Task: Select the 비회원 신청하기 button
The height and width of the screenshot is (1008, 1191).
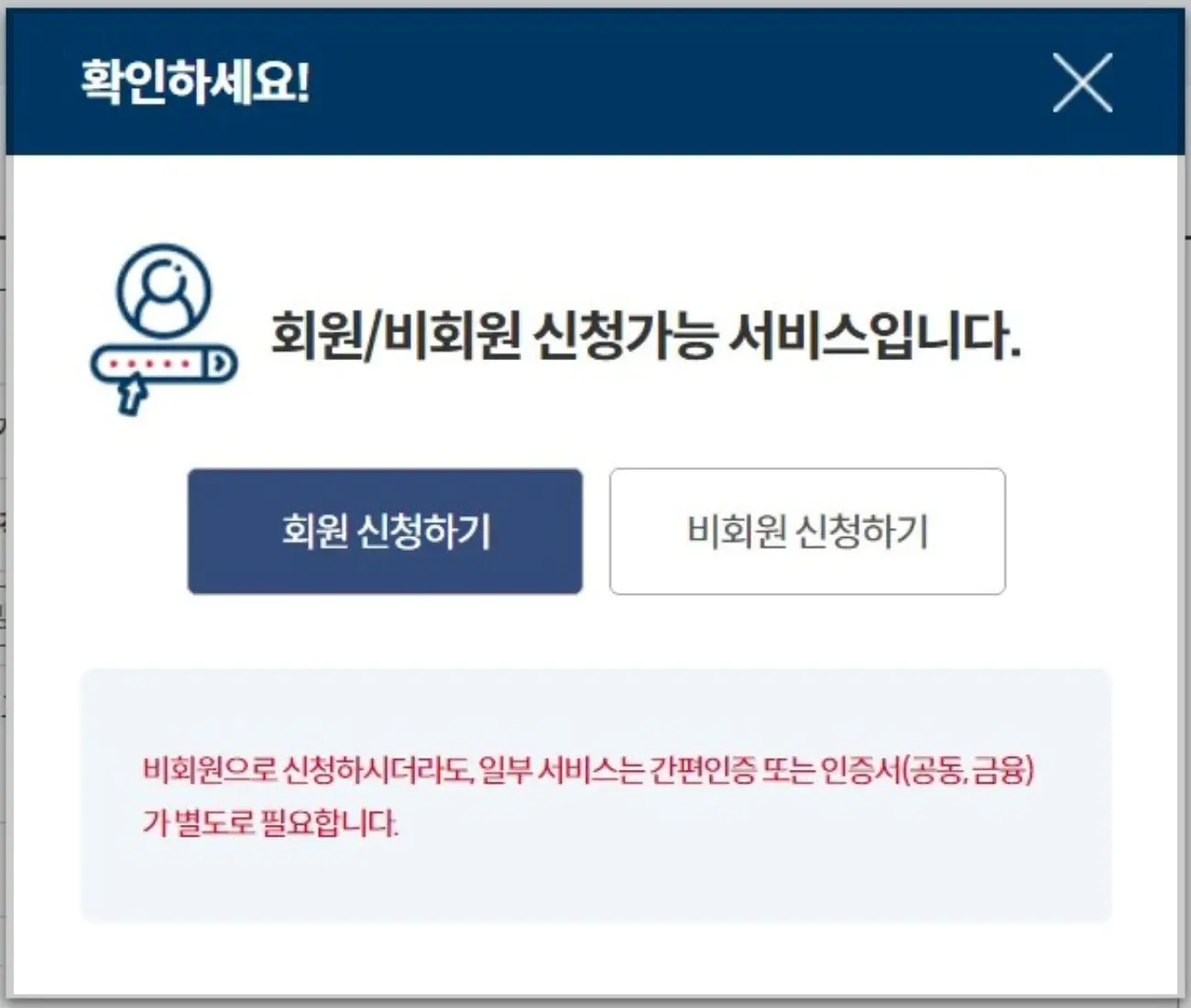Action: (x=807, y=531)
